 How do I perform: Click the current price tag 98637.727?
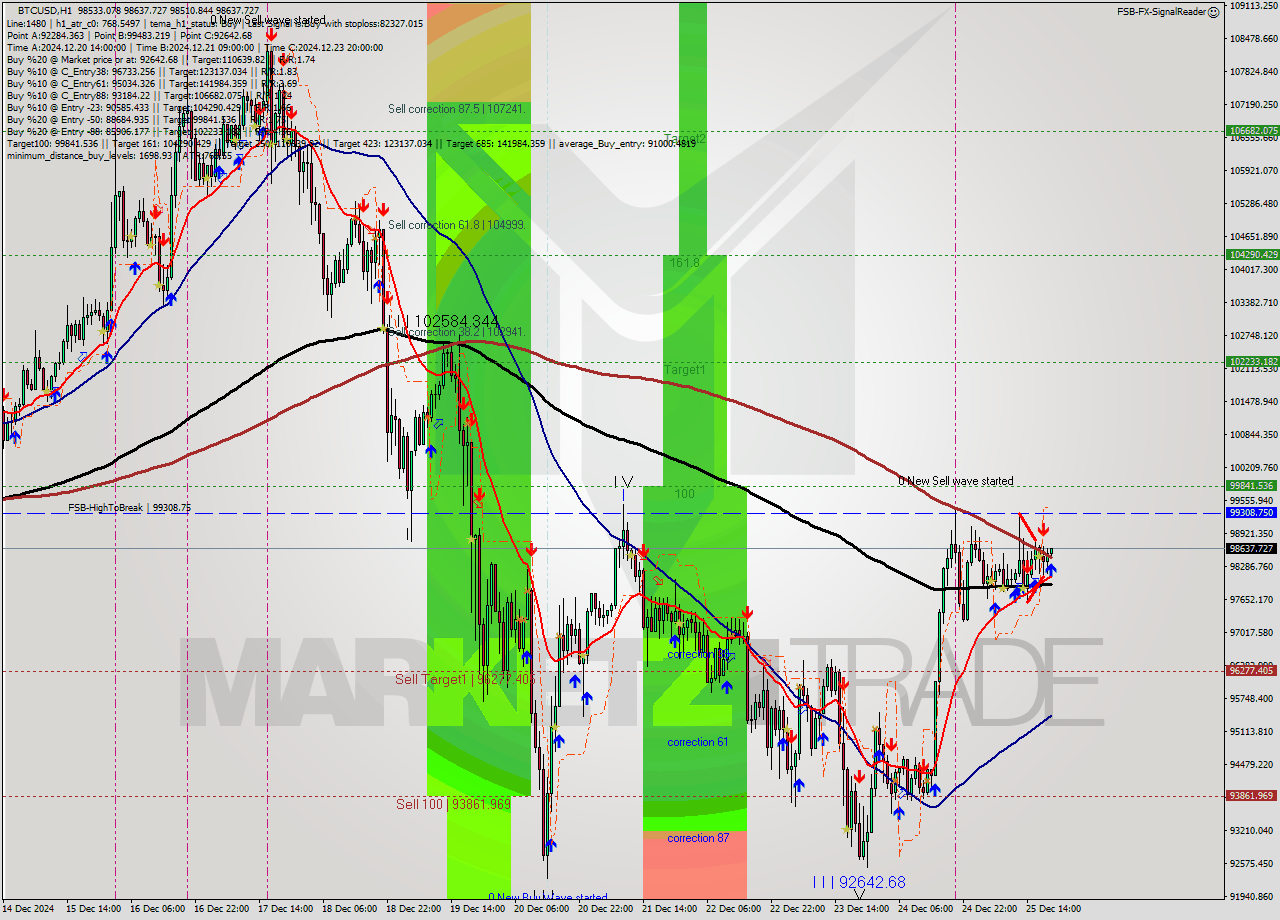[x=1252, y=548]
